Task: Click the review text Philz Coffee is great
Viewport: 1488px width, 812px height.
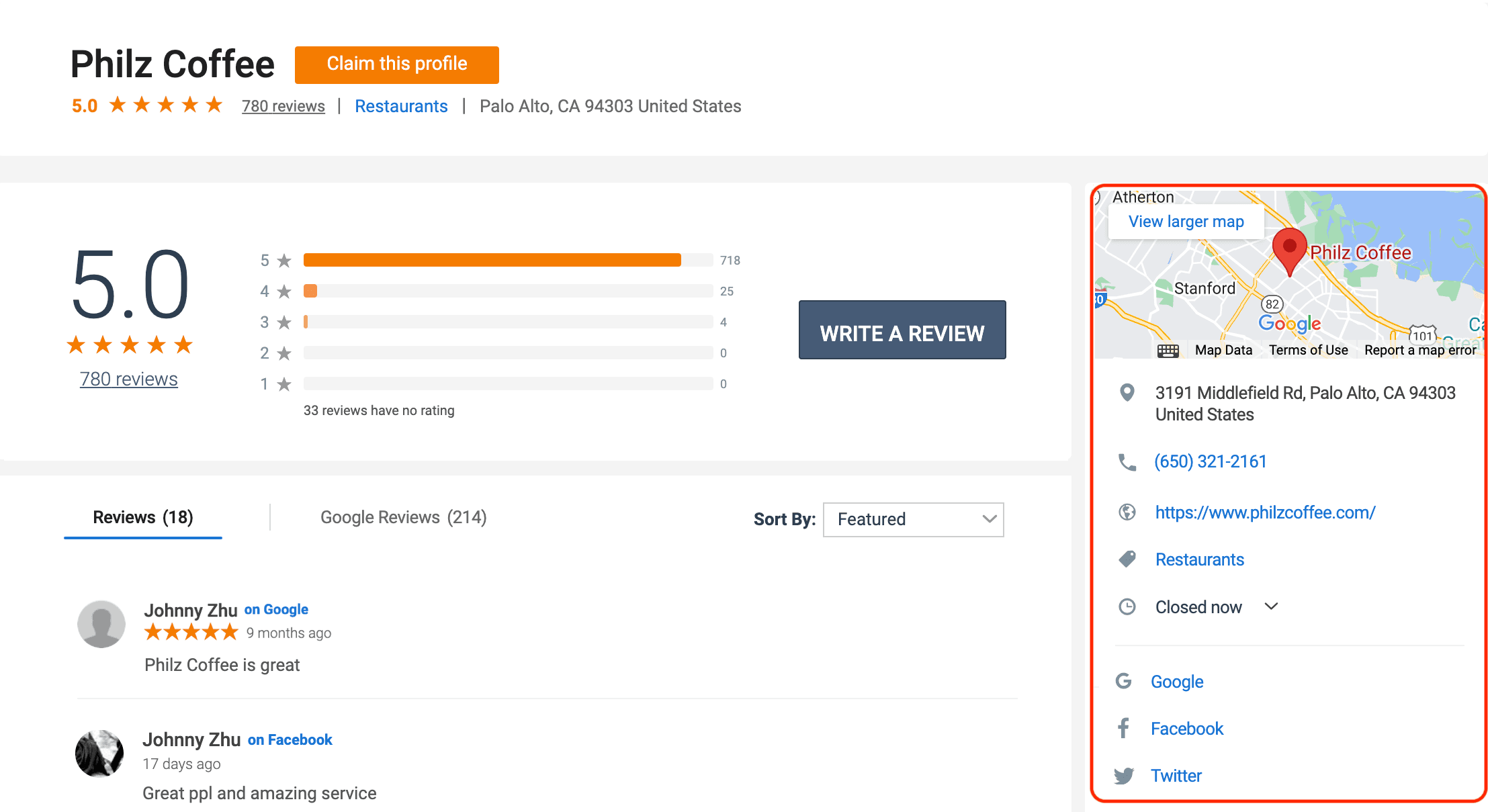Action: click(222, 665)
